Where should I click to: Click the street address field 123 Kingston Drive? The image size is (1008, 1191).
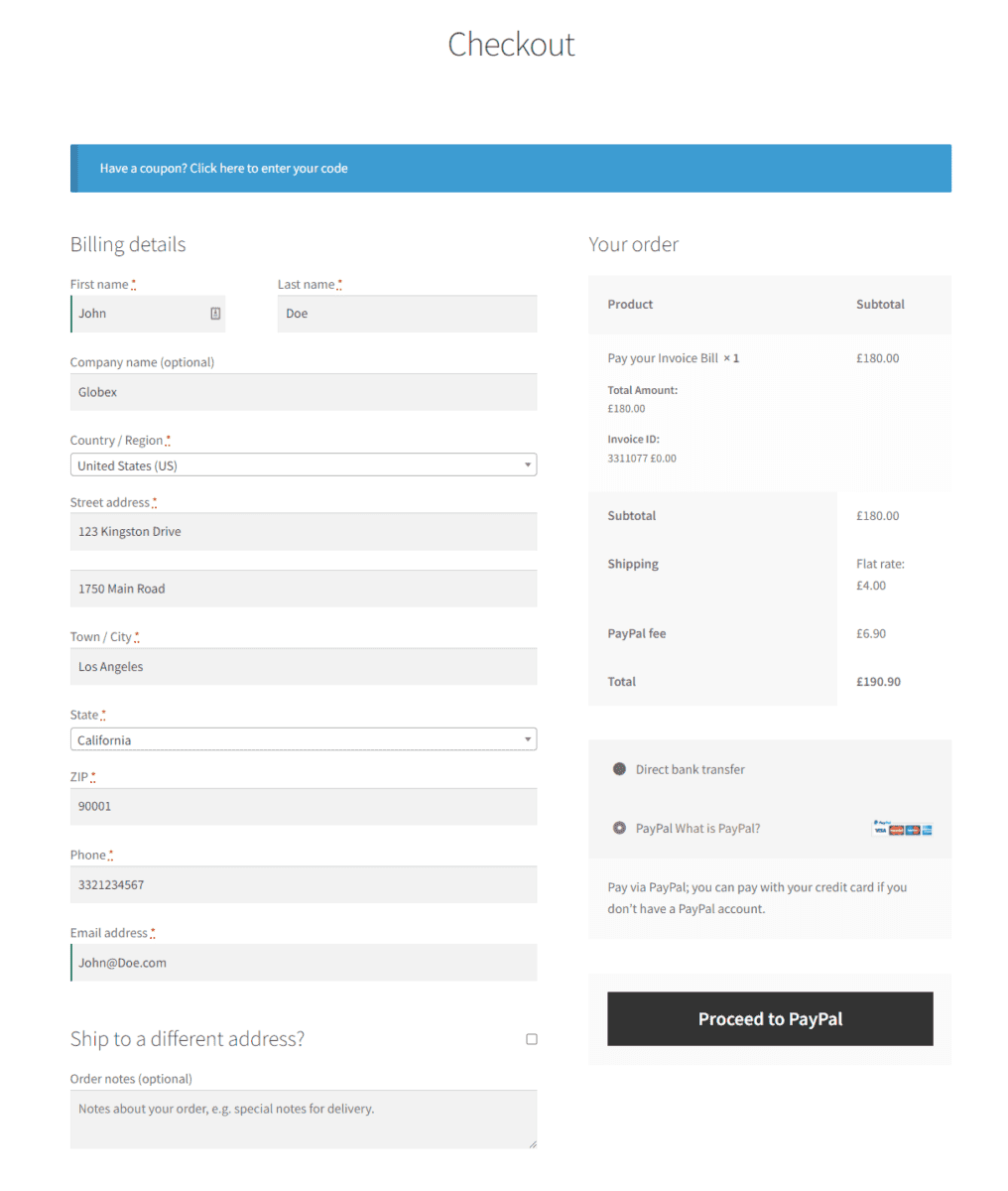[304, 532]
